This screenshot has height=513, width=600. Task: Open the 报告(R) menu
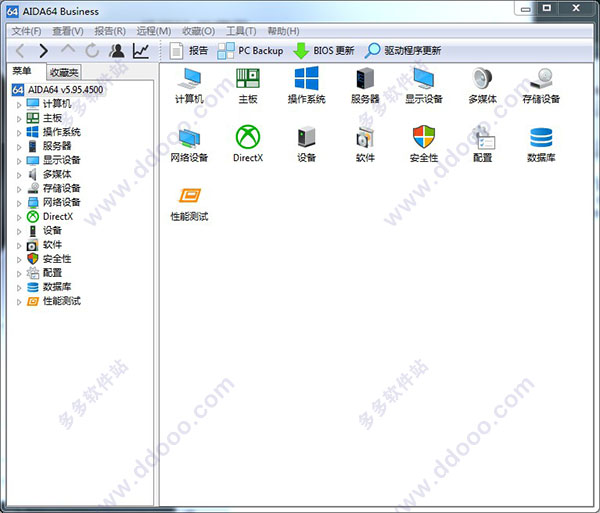click(110, 31)
